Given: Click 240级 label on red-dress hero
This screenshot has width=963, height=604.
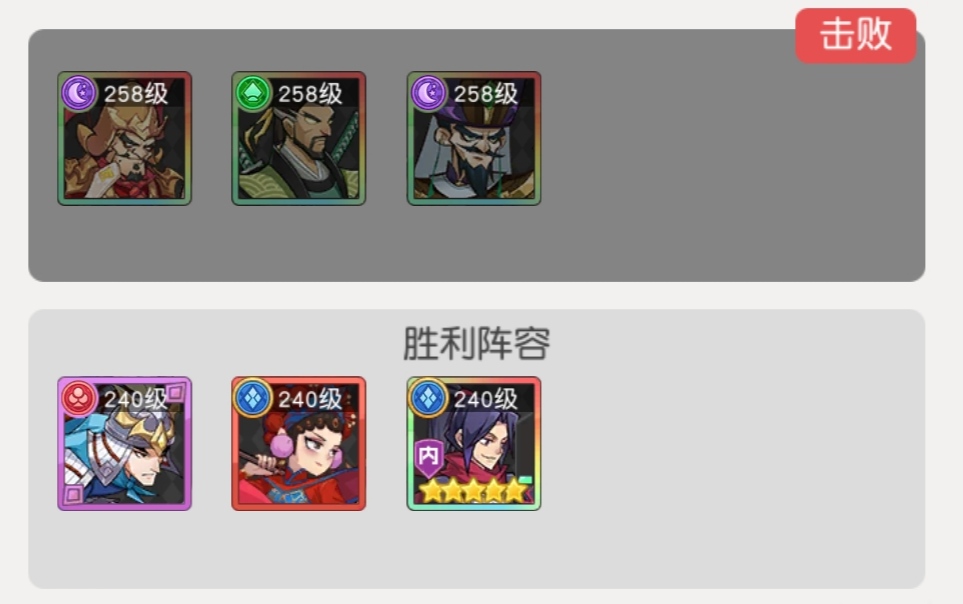Looking at the screenshot, I should (x=310, y=399).
